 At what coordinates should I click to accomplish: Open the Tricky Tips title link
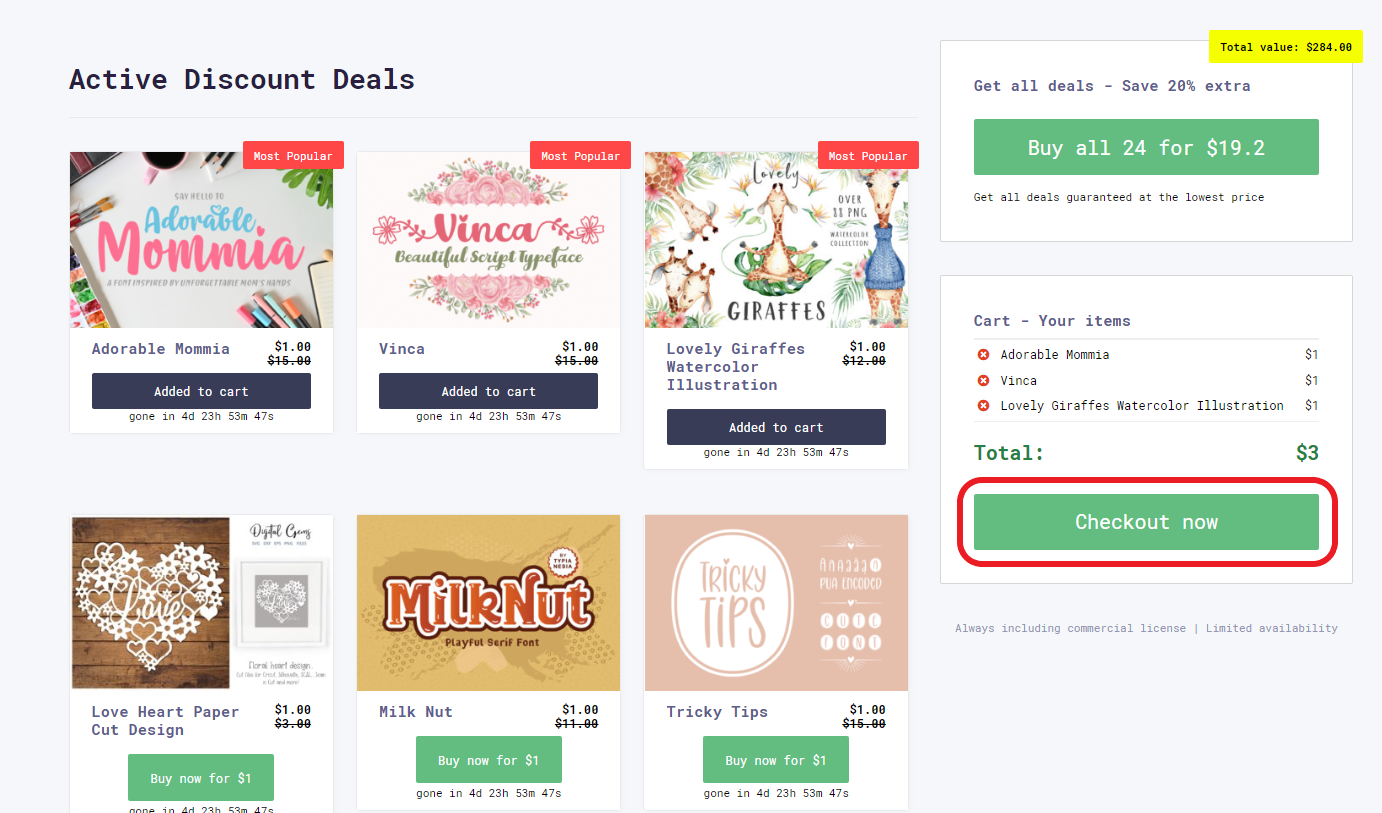(717, 712)
